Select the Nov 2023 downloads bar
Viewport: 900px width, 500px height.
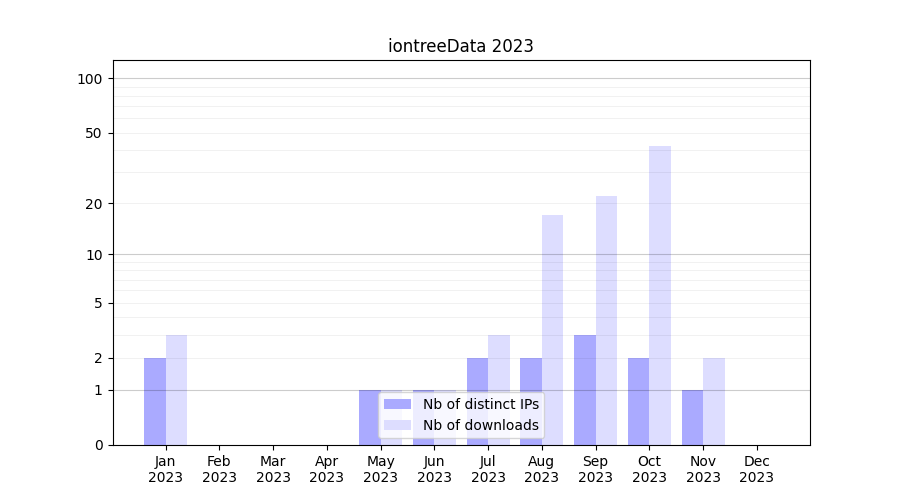click(714, 401)
